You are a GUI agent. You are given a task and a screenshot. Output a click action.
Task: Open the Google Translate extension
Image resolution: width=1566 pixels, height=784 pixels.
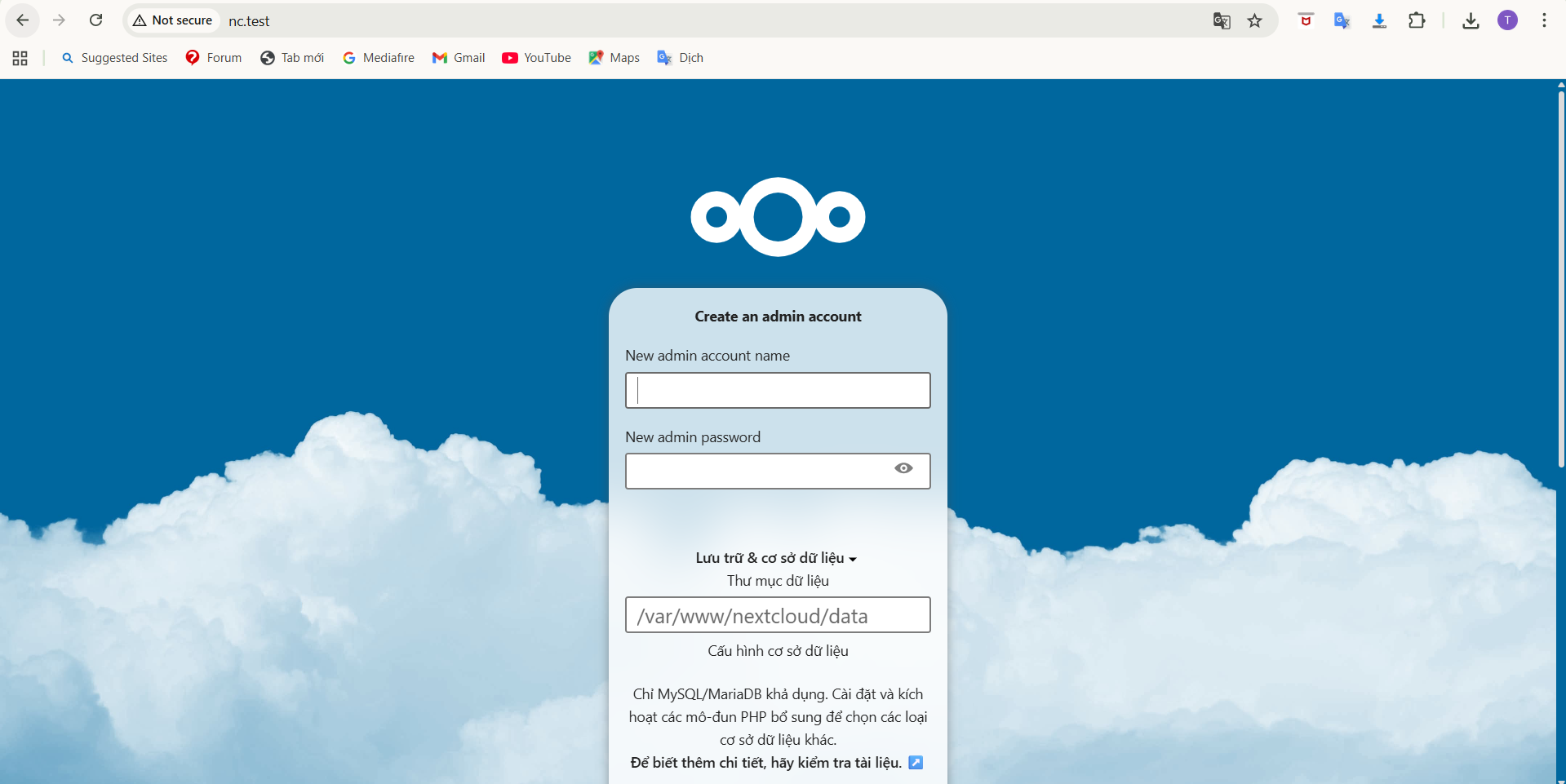coord(1342,20)
